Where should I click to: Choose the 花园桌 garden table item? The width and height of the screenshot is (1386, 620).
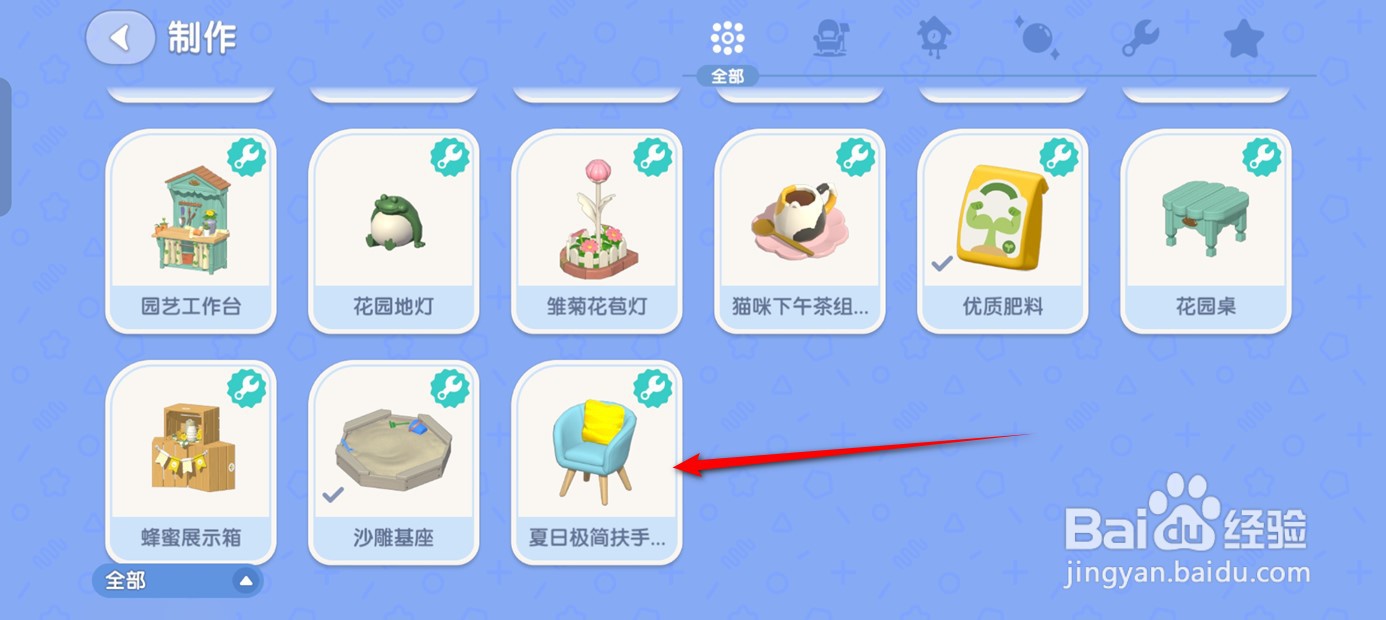click(1206, 231)
